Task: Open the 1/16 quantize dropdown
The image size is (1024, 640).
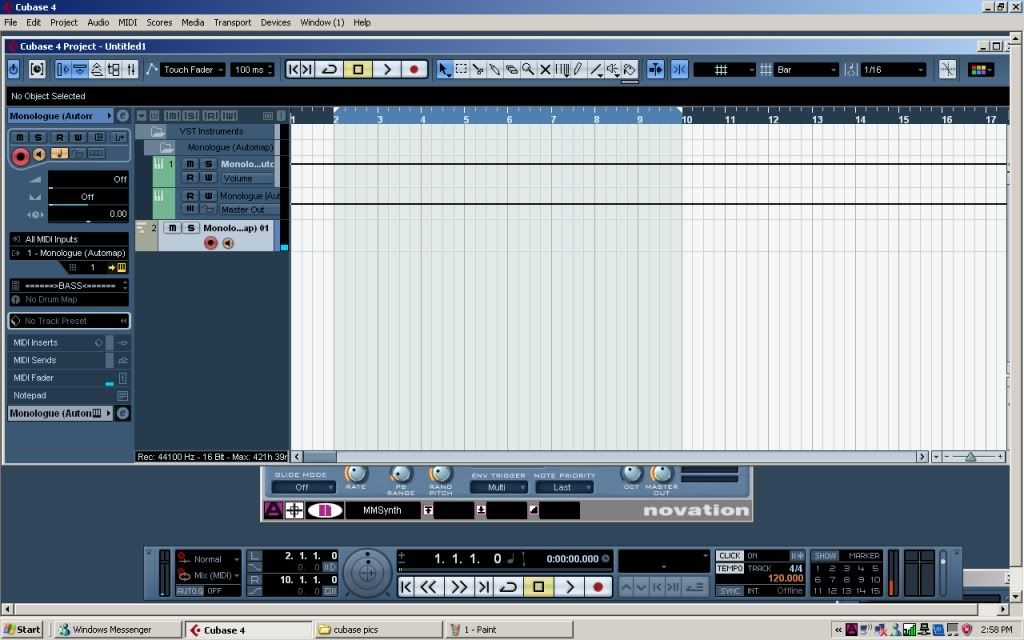Action: 893,69
